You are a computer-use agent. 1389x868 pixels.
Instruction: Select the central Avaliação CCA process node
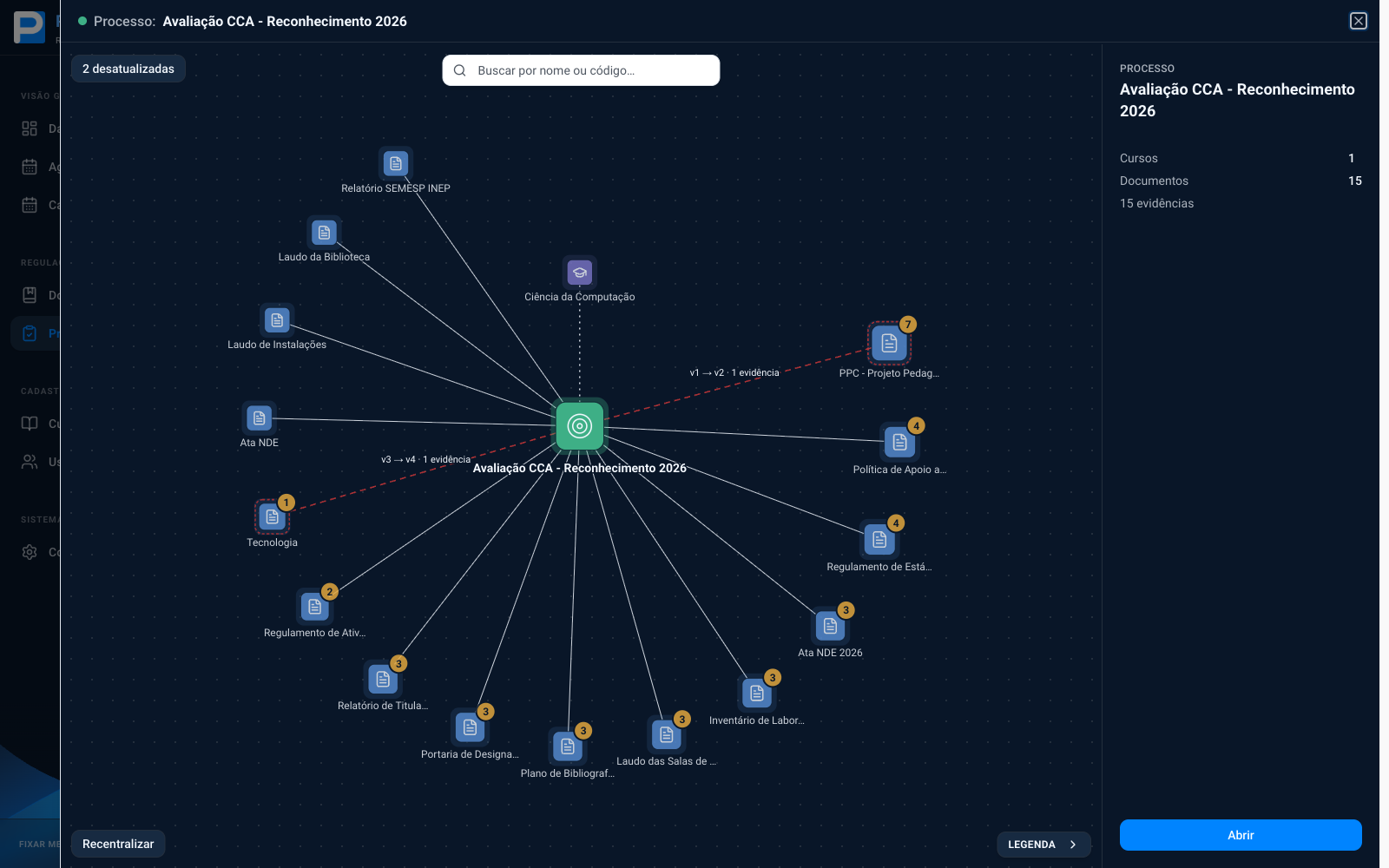(580, 426)
